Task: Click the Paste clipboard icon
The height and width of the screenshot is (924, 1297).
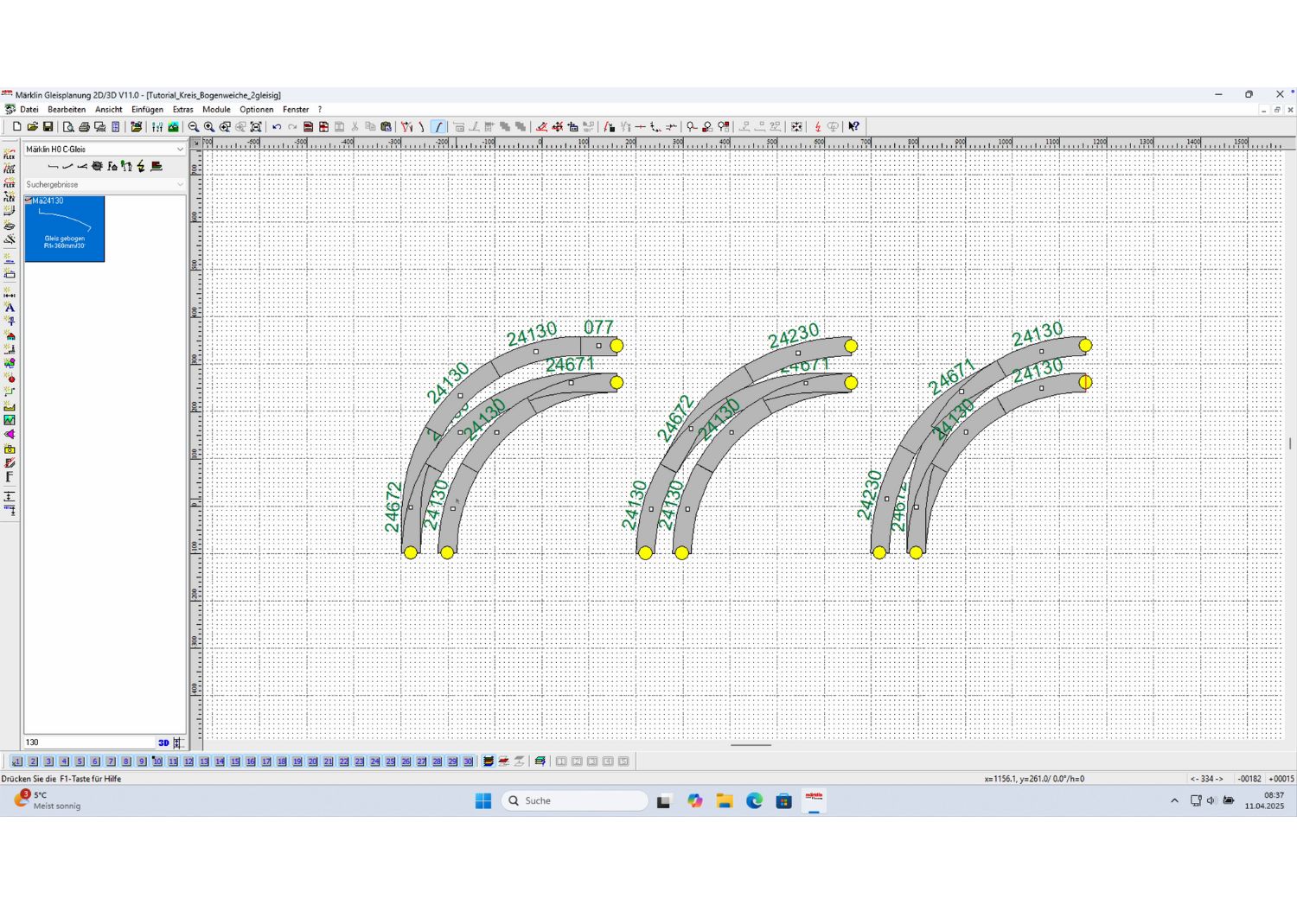Action: coord(387,127)
